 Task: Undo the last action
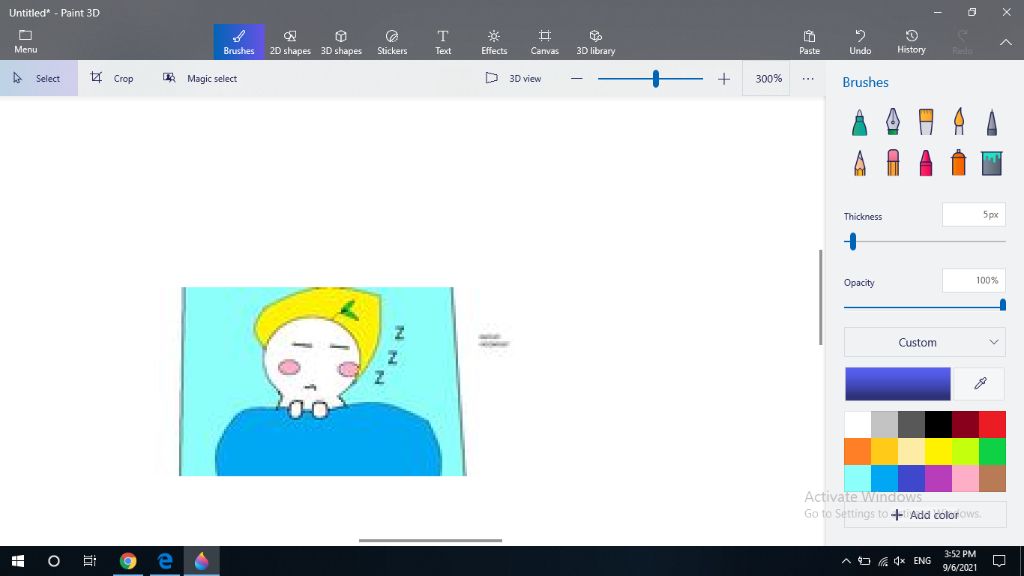(x=860, y=42)
